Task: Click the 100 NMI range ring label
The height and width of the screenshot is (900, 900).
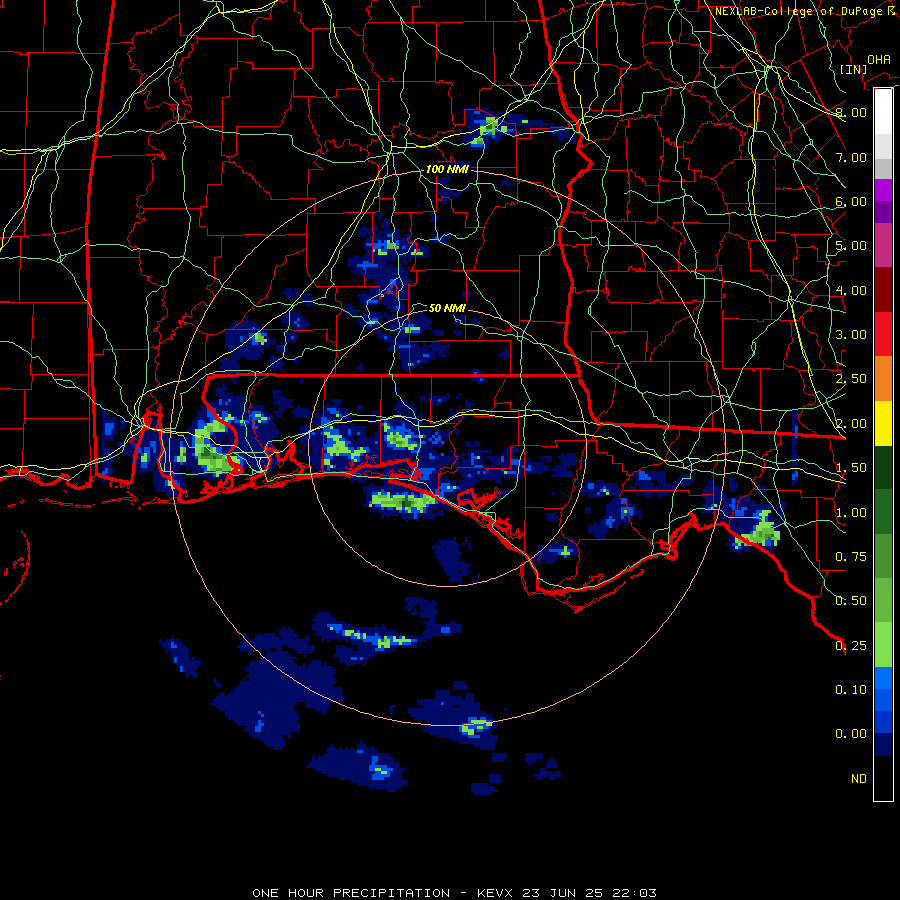Action: tap(447, 169)
